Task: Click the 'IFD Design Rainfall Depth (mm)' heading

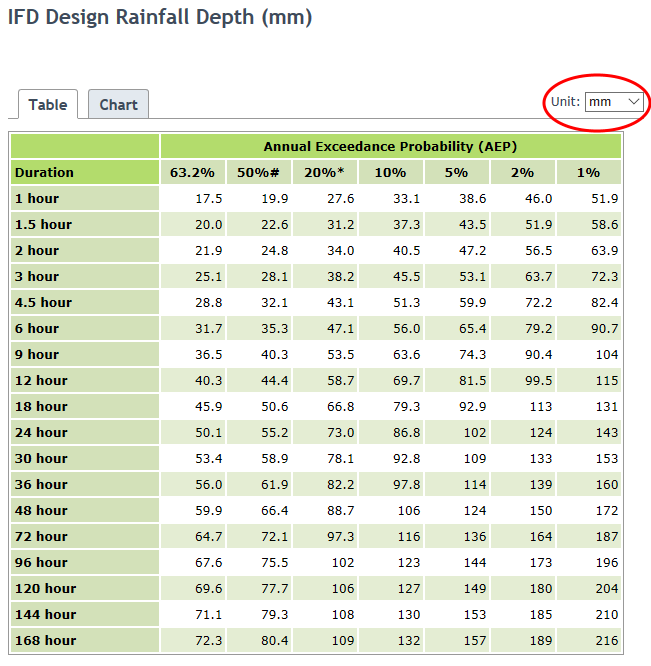Action: (x=160, y=18)
